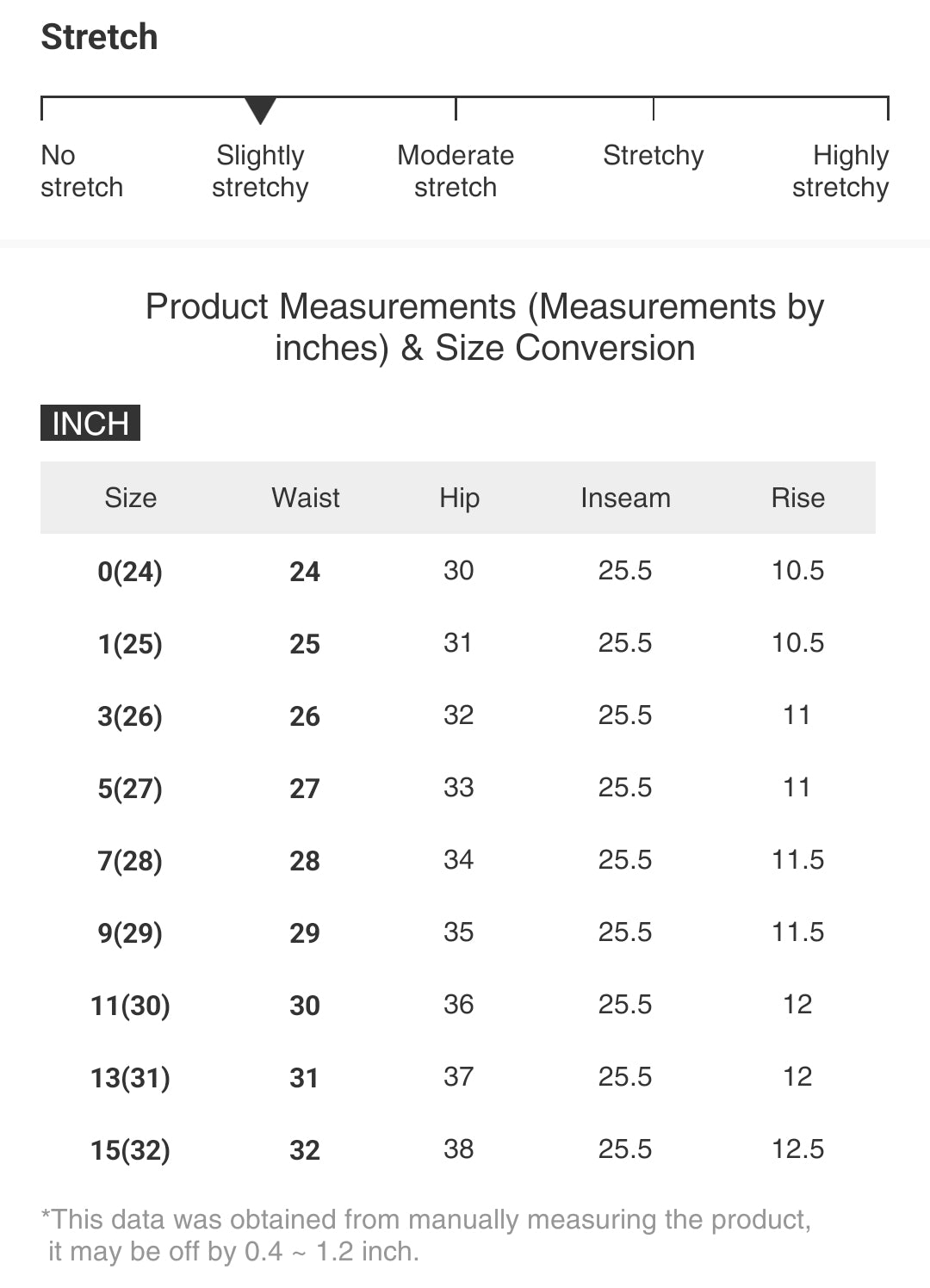Click the stretch indicator triangle marker

pos(260,110)
